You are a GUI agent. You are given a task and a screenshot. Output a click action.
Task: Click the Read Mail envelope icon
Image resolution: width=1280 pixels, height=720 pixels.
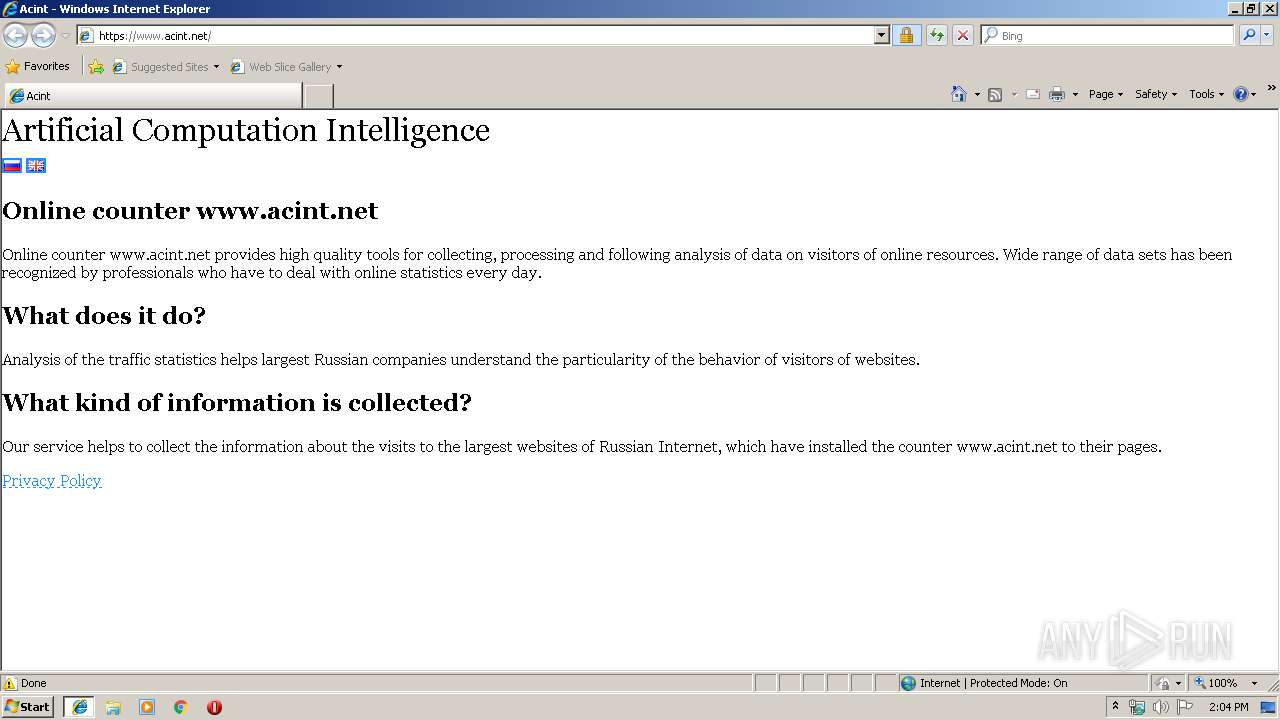tap(1033, 94)
